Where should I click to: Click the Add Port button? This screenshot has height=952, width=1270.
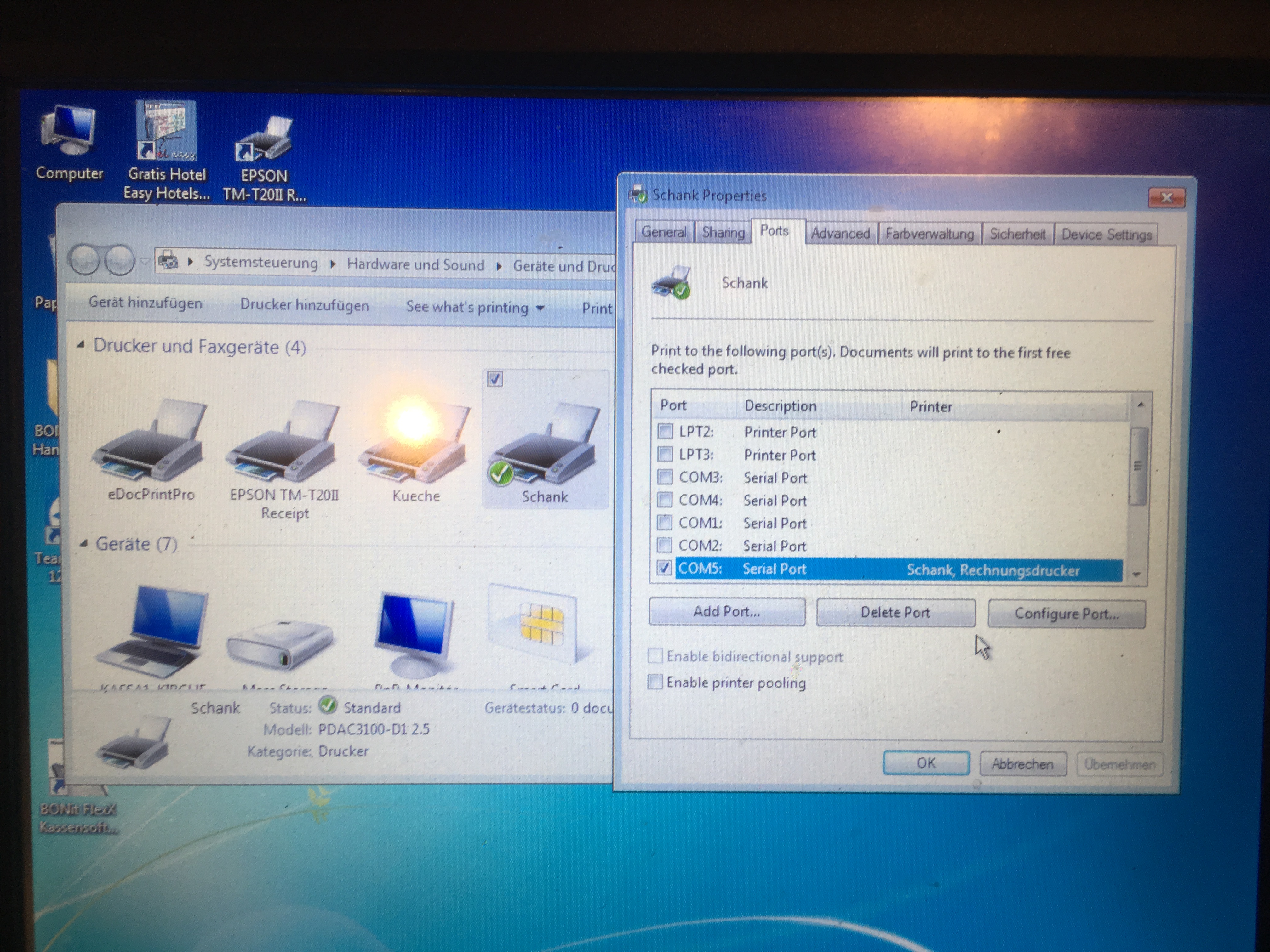[727, 612]
